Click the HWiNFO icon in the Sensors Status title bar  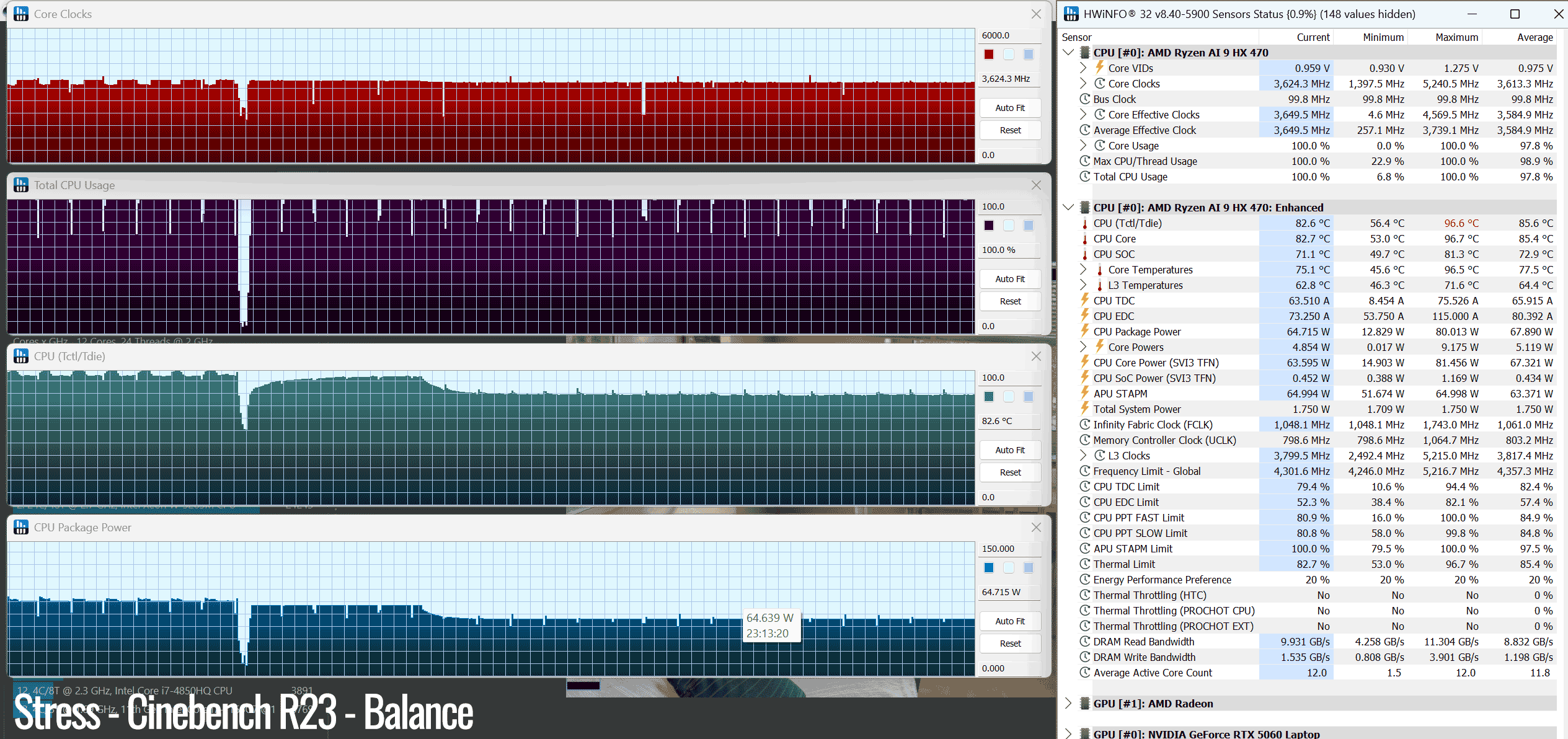point(1071,14)
